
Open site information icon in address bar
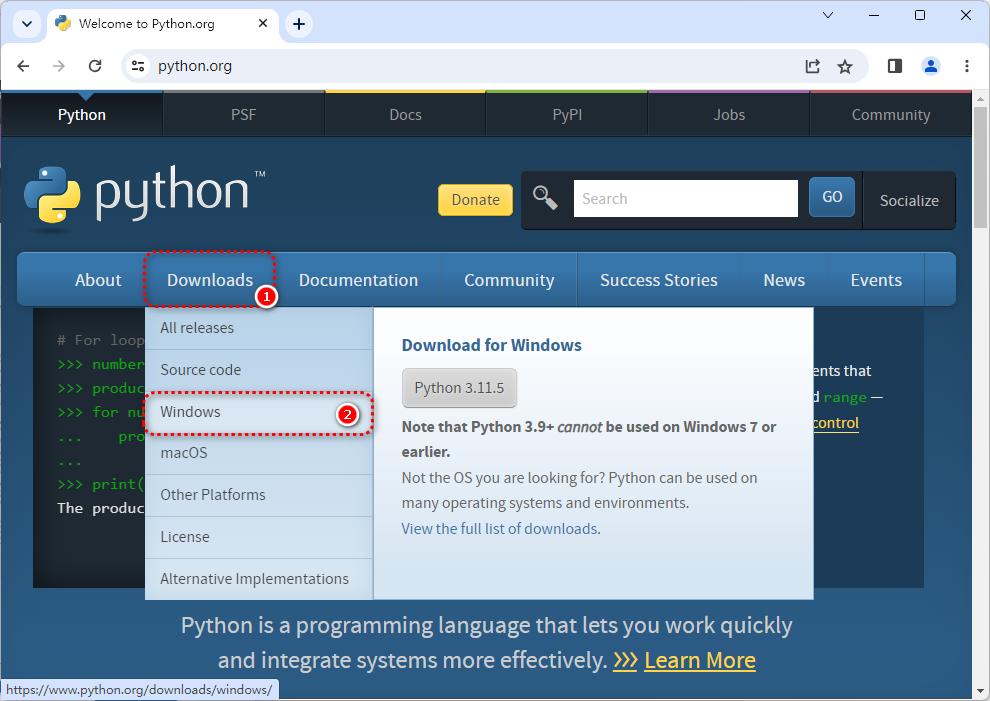pyautogui.click(x=138, y=66)
